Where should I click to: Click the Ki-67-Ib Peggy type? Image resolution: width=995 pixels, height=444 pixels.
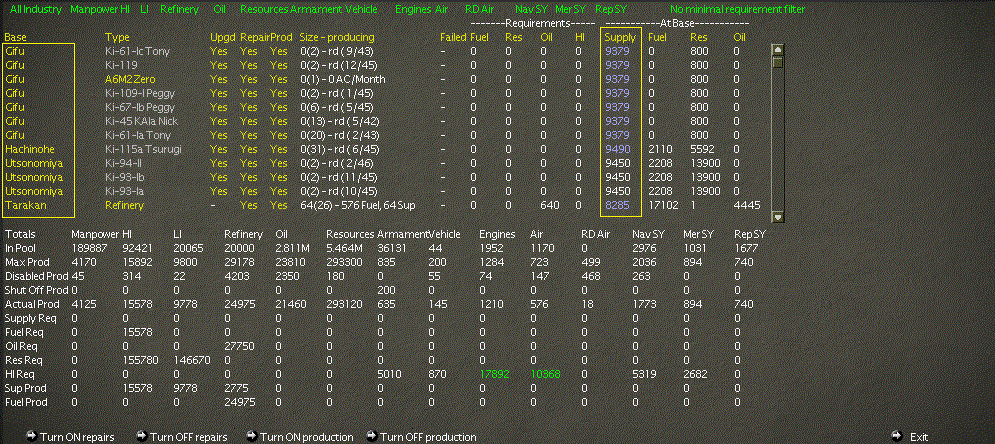pos(140,107)
